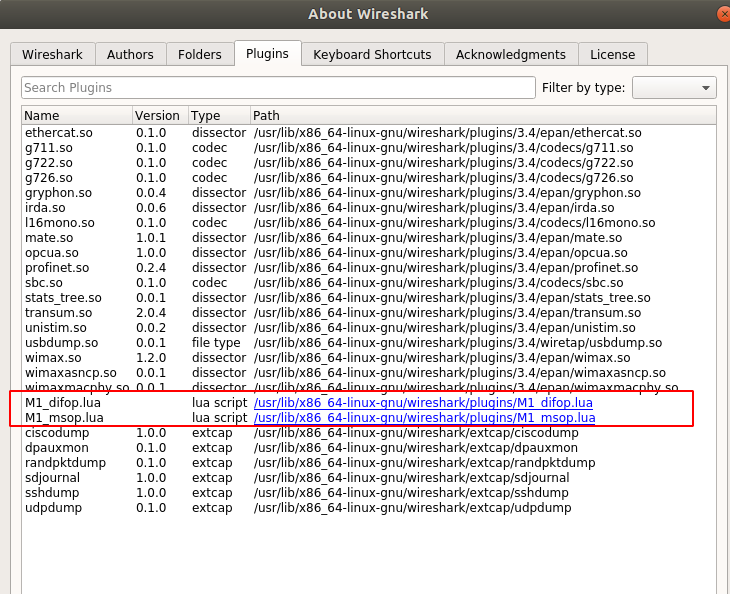Select the g711.so plugin row

pos(369,148)
